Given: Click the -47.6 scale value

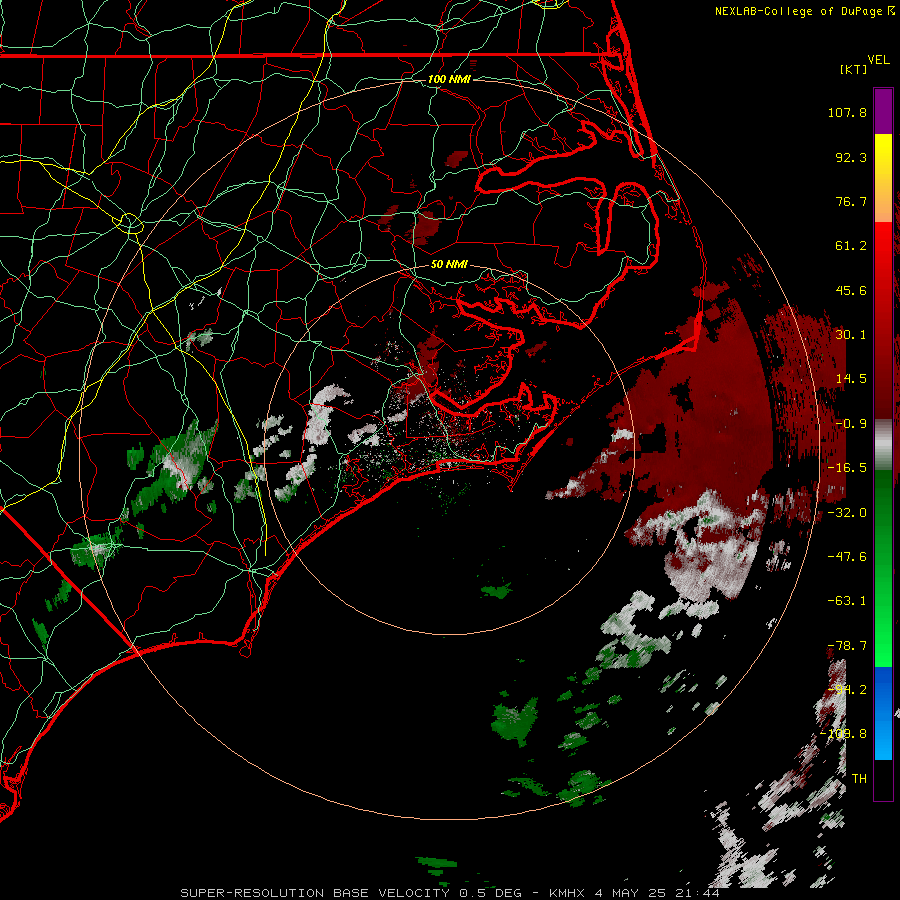Looking at the screenshot, I should [847, 557].
